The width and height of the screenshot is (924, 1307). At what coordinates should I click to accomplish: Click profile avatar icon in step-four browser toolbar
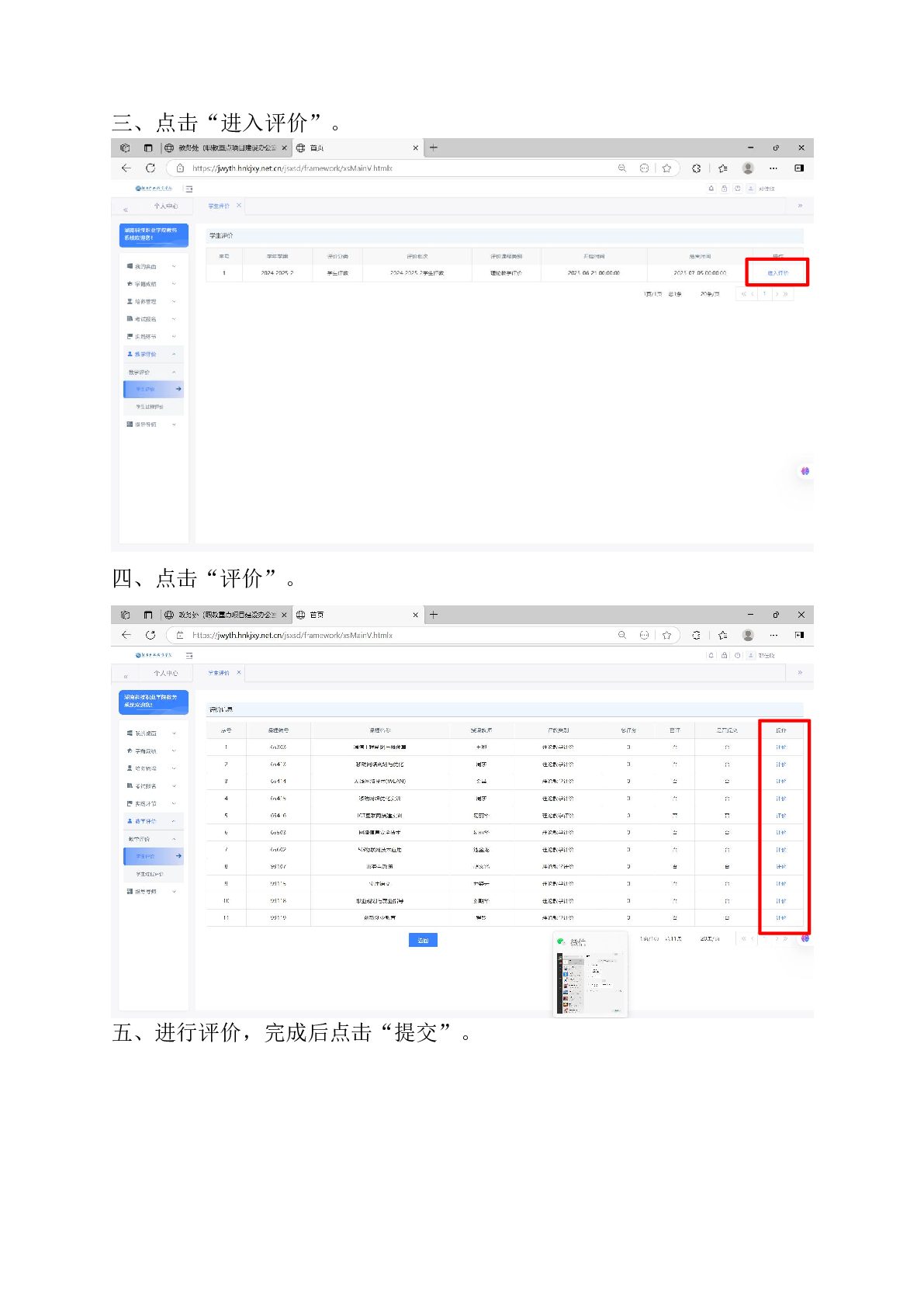tap(748, 635)
